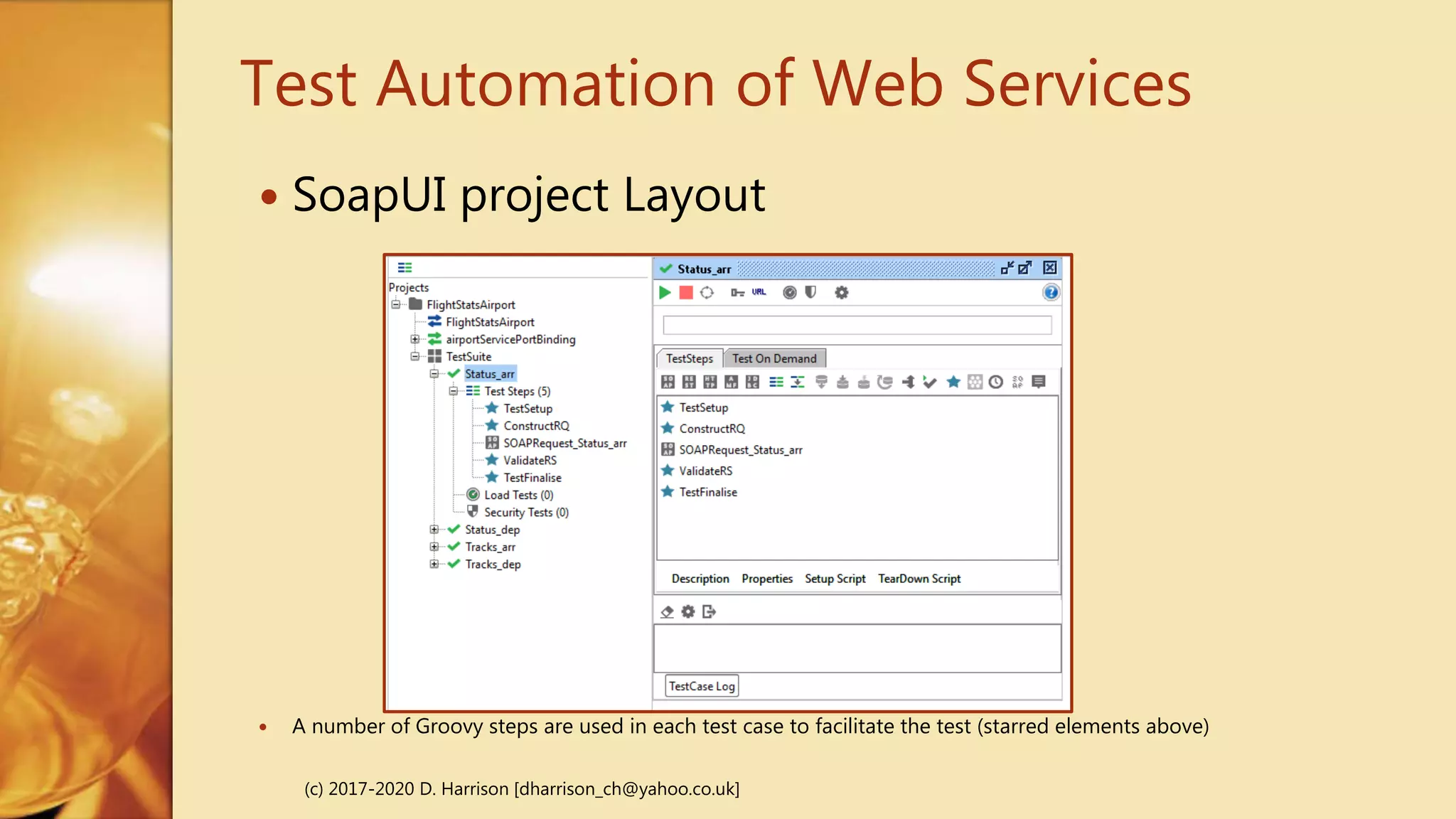Viewport: 1456px width, 819px height.
Task: Open the Properties tab
Action: [767, 579]
